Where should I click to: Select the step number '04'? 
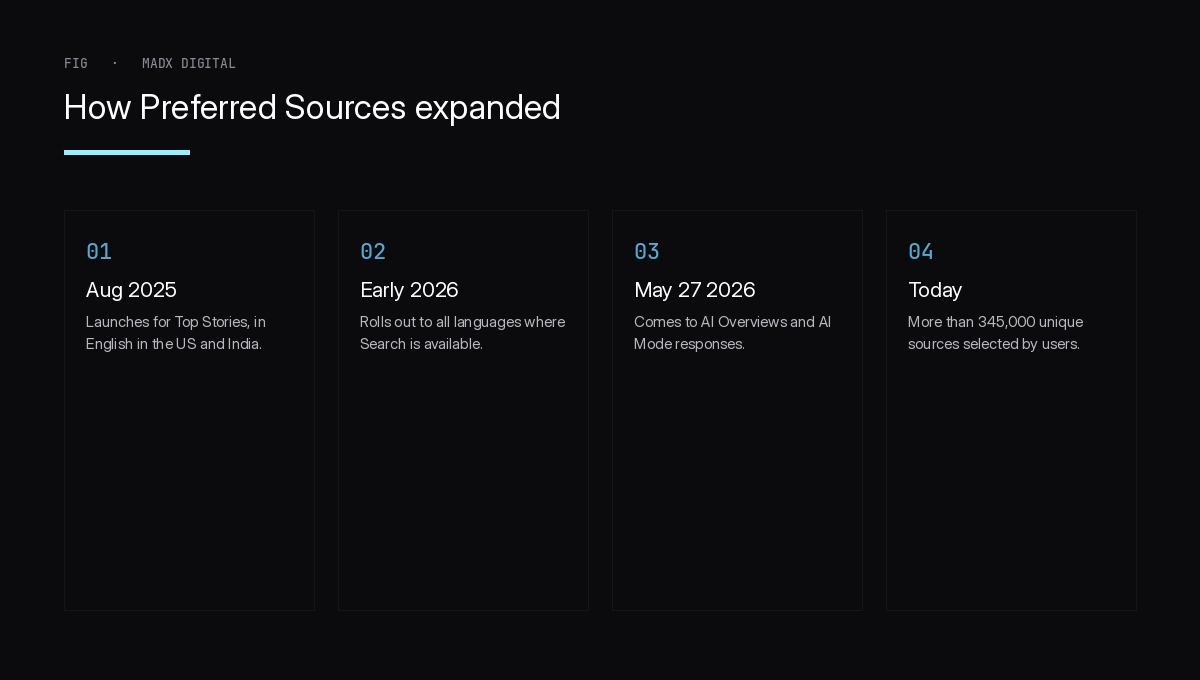coord(921,251)
